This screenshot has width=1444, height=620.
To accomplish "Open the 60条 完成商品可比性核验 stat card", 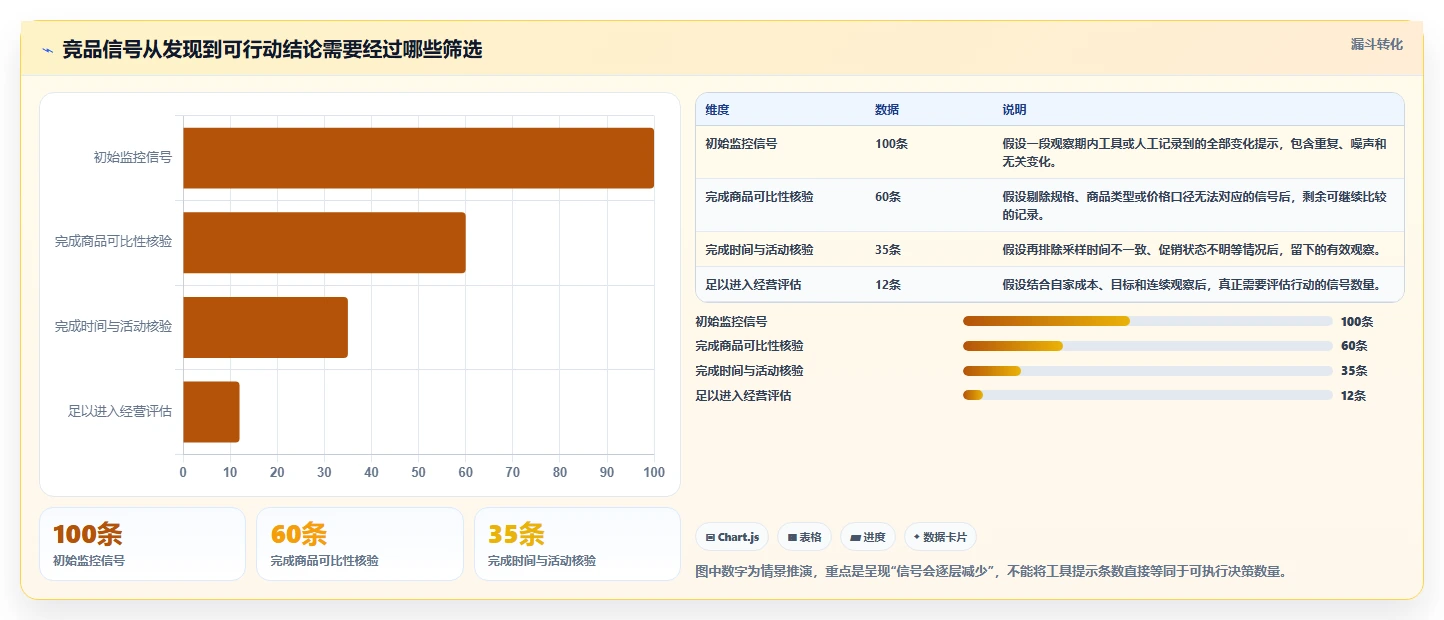I will (360, 544).
